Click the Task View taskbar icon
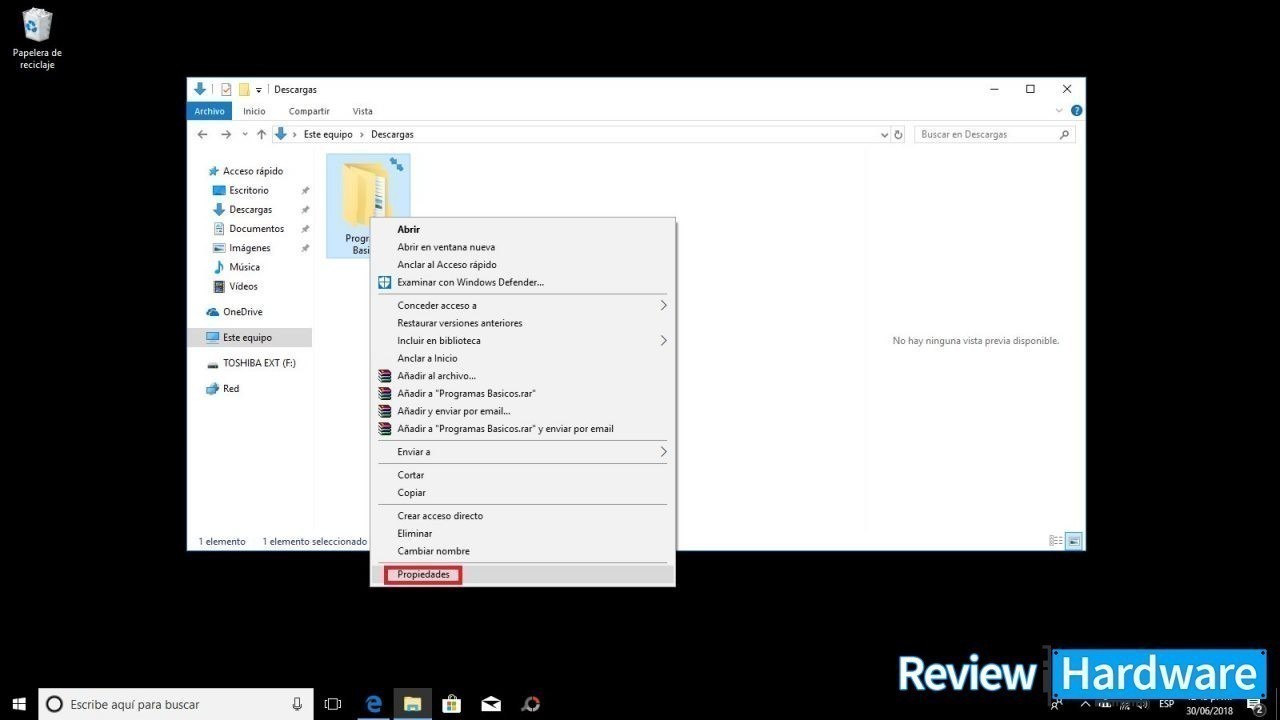The image size is (1280, 720). coord(333,704)
